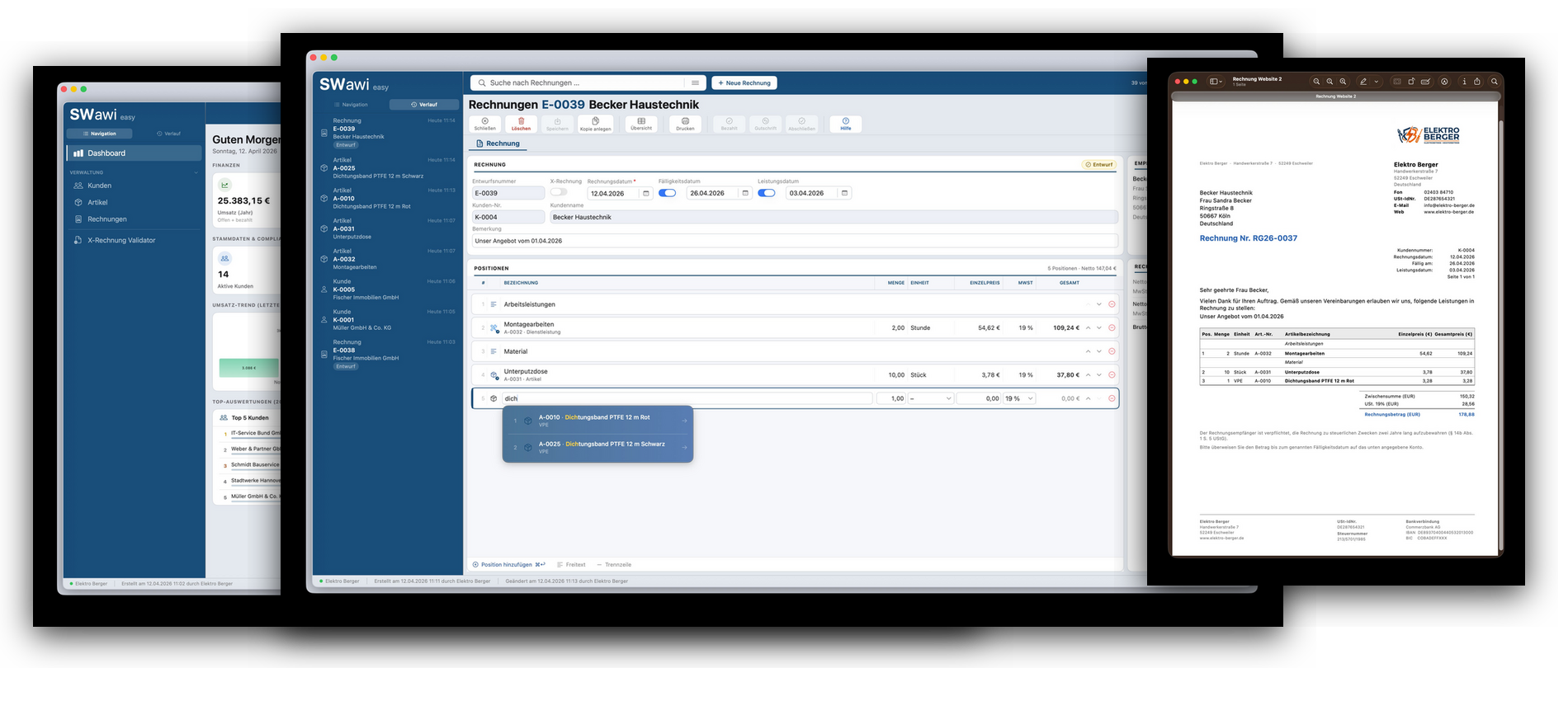Toggle the Leistungsdatum switch off

point(767,193)
